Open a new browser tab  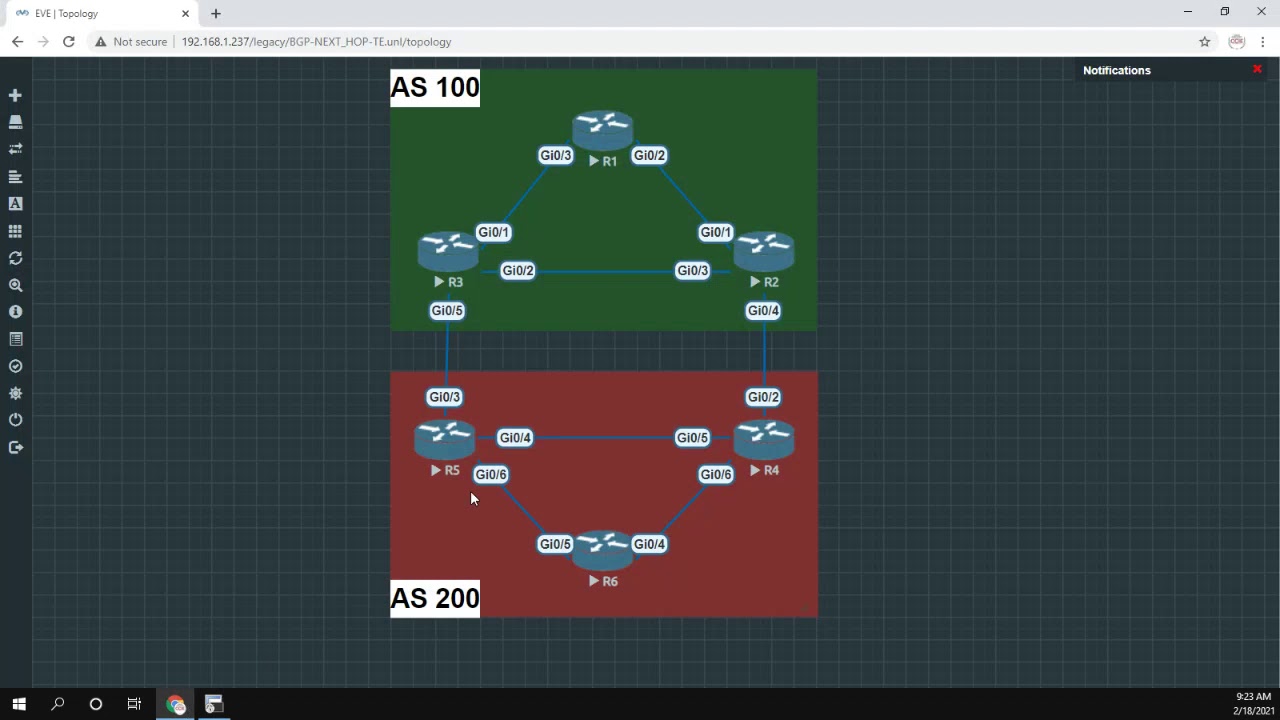click(x=216, y=14)
